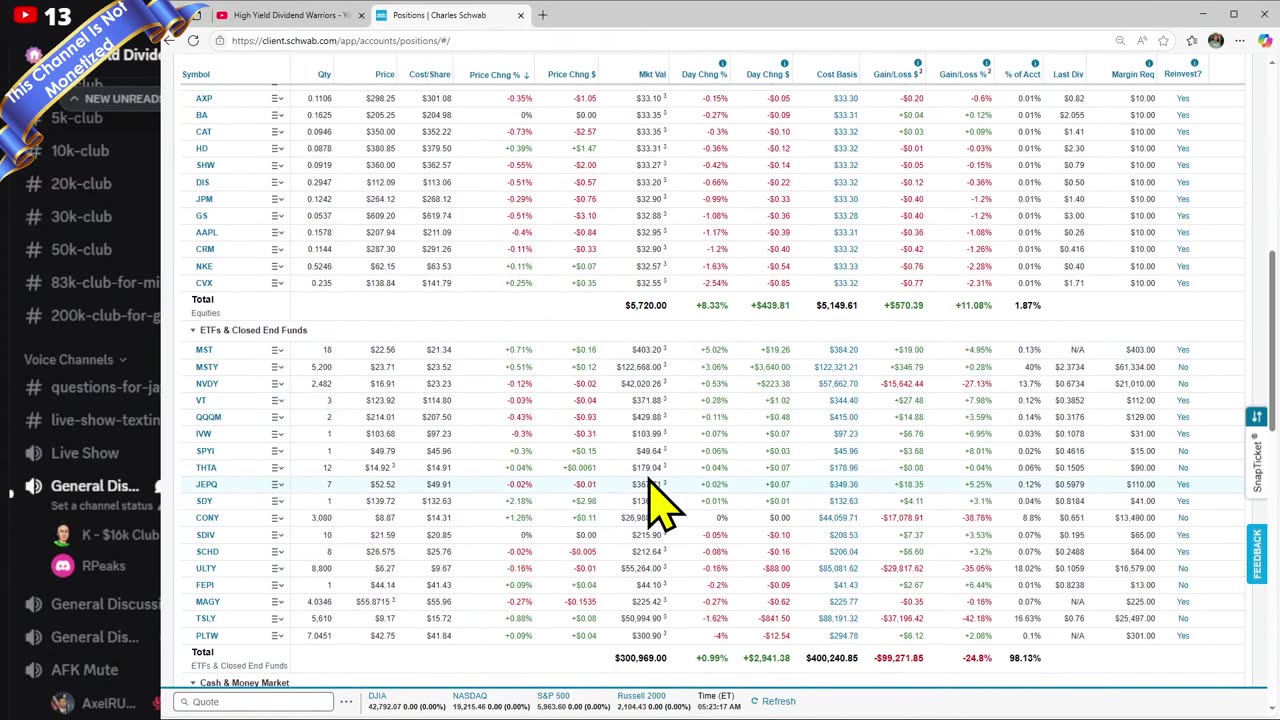Bookmark this page with the star icon
The width and height of the screenshot is (1280, 720).
point(1164,41)
